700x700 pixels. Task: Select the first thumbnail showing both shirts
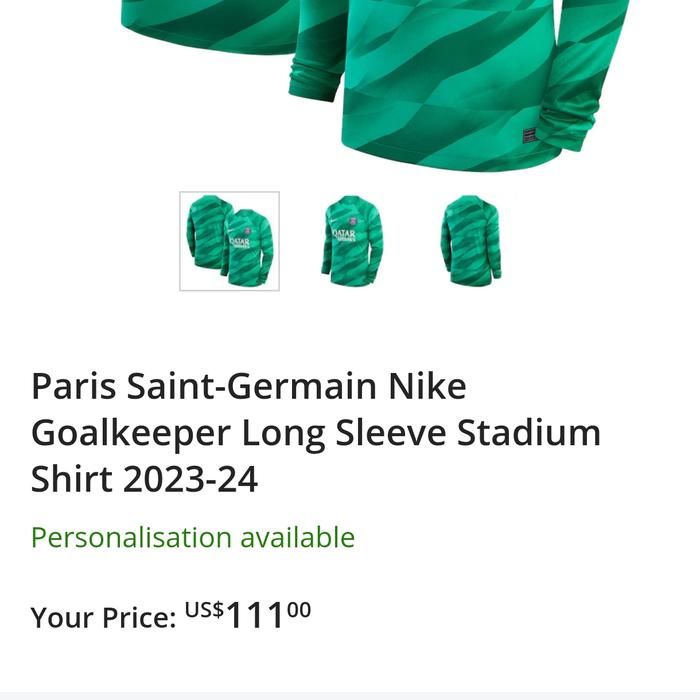(x=229, y=241)
